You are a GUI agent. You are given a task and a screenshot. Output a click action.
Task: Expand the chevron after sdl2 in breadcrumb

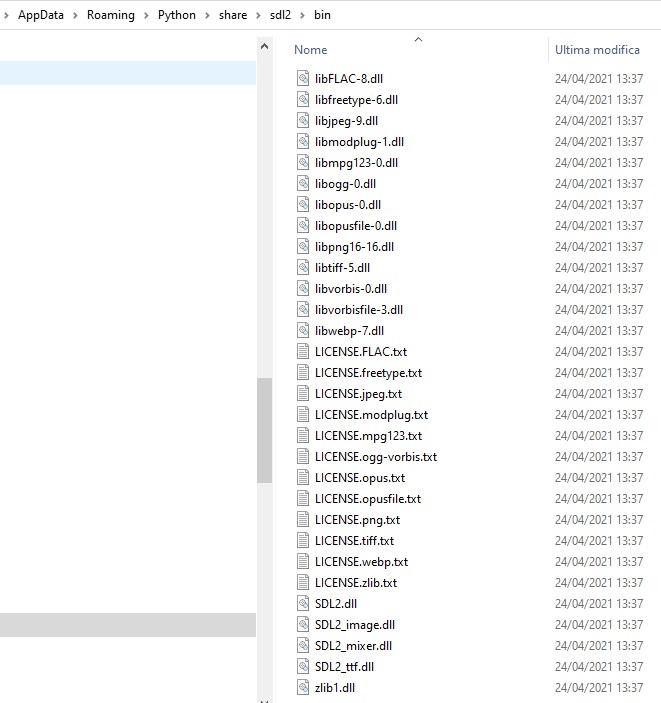[302, 16]
